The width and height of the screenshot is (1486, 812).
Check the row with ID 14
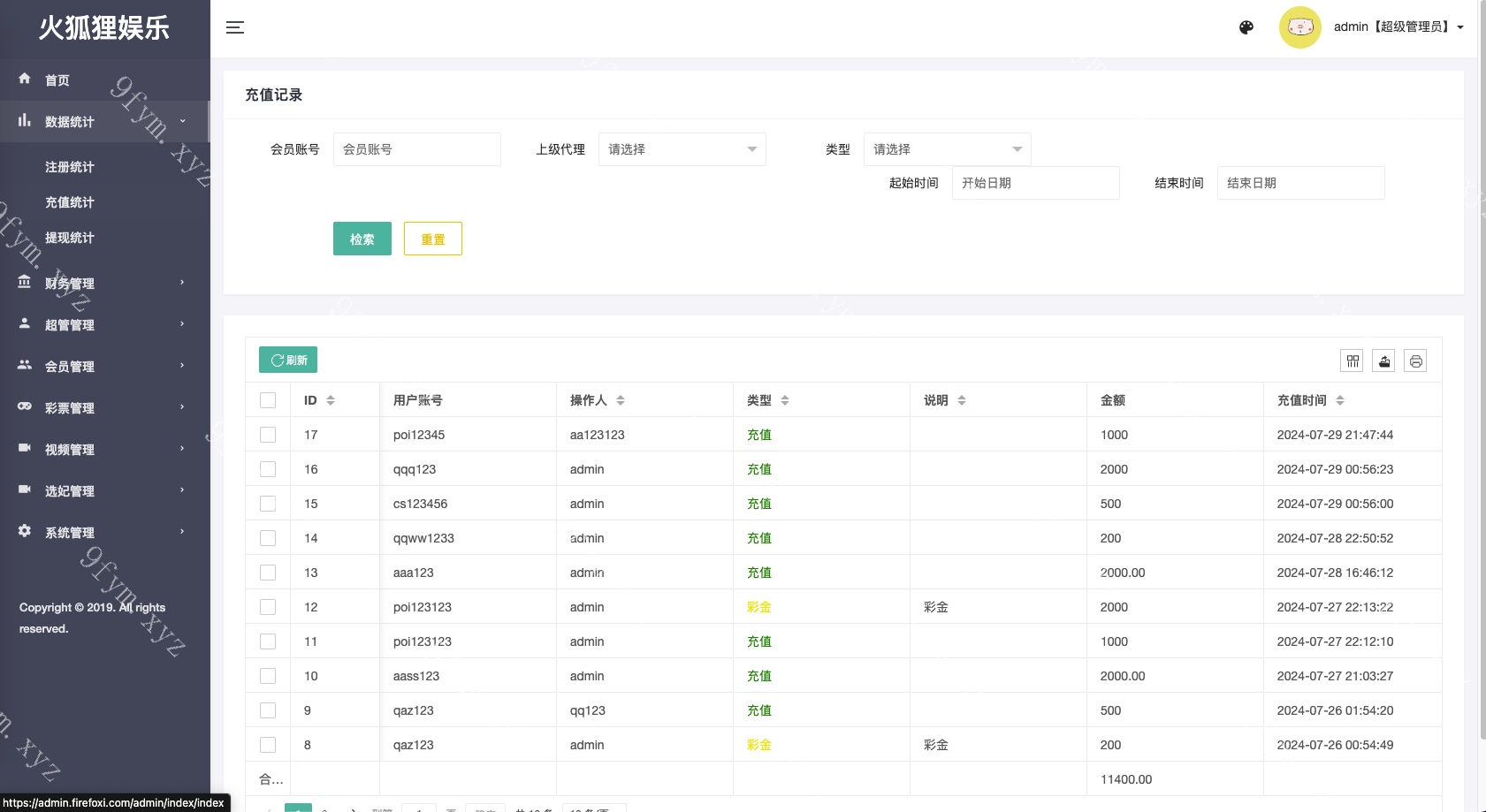coord(268,538)
